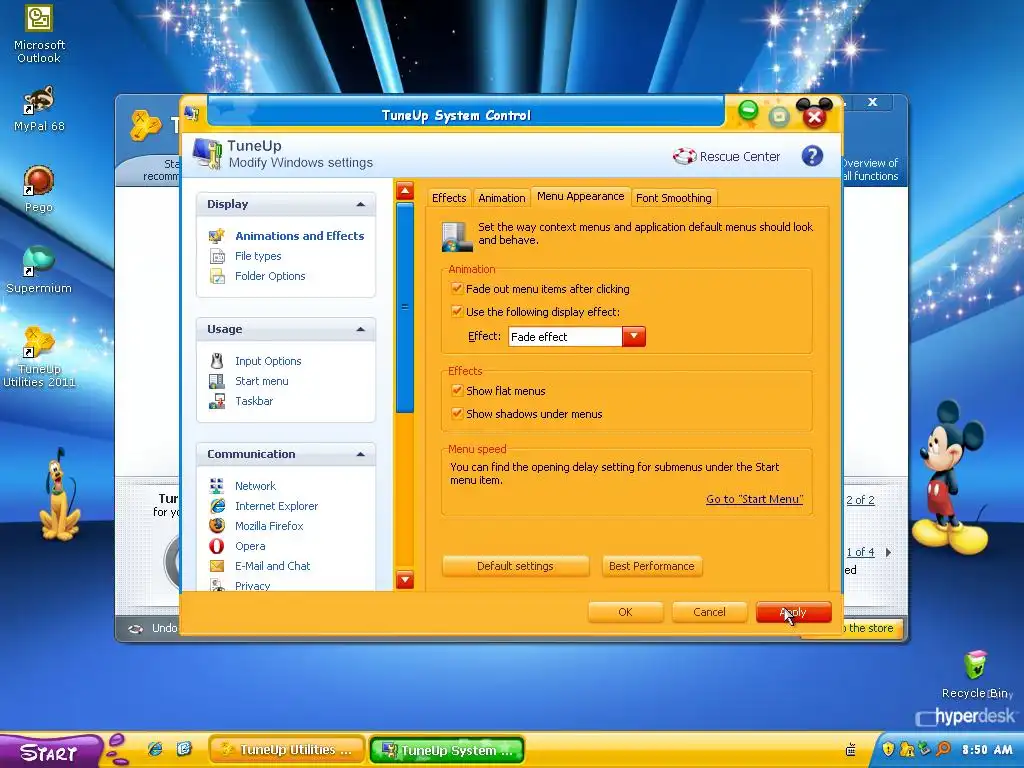Image resolution: width=1024 pixels, height=768 pixels.
Task: Click the Default settings button
Action: [x=515, y=566]
